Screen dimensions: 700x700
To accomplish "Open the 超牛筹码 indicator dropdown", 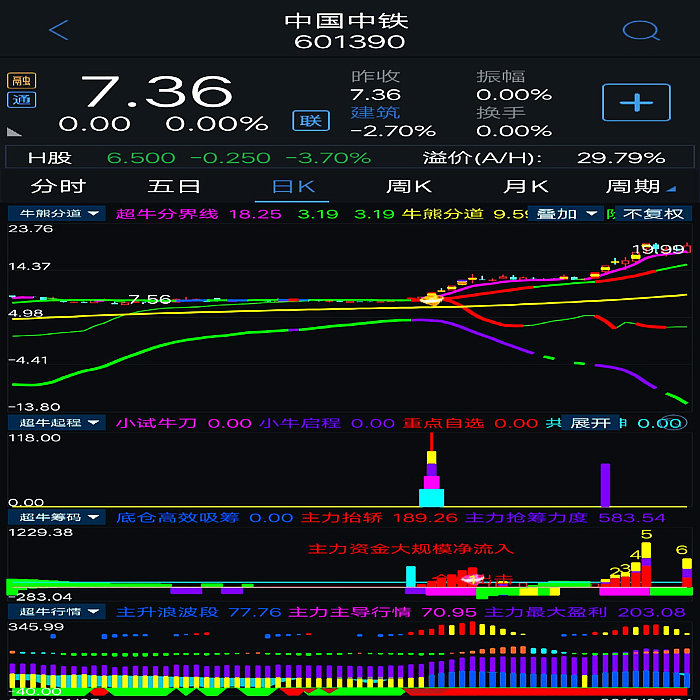I will coord(57,517).
